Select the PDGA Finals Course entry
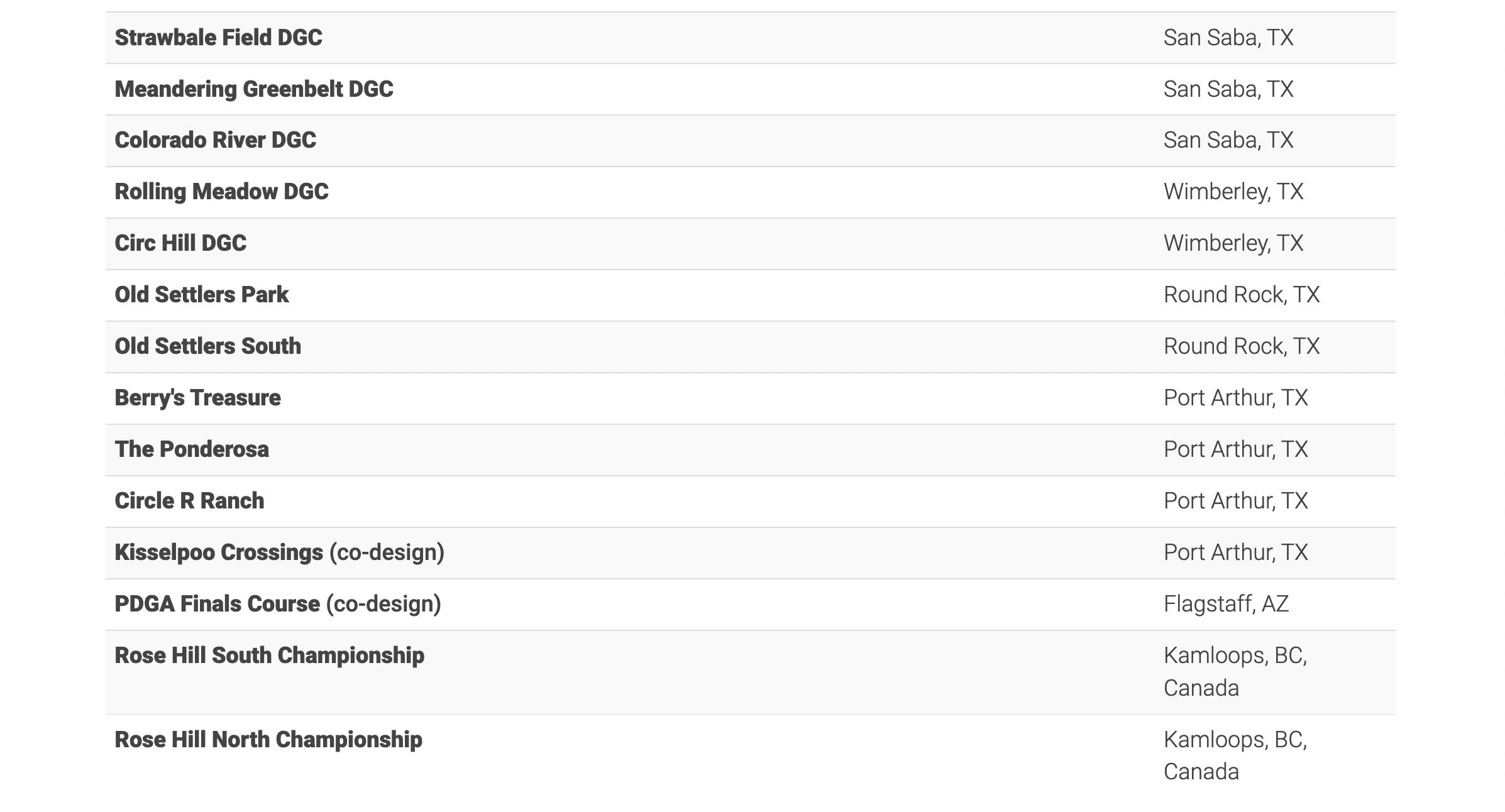 point(217,604)
